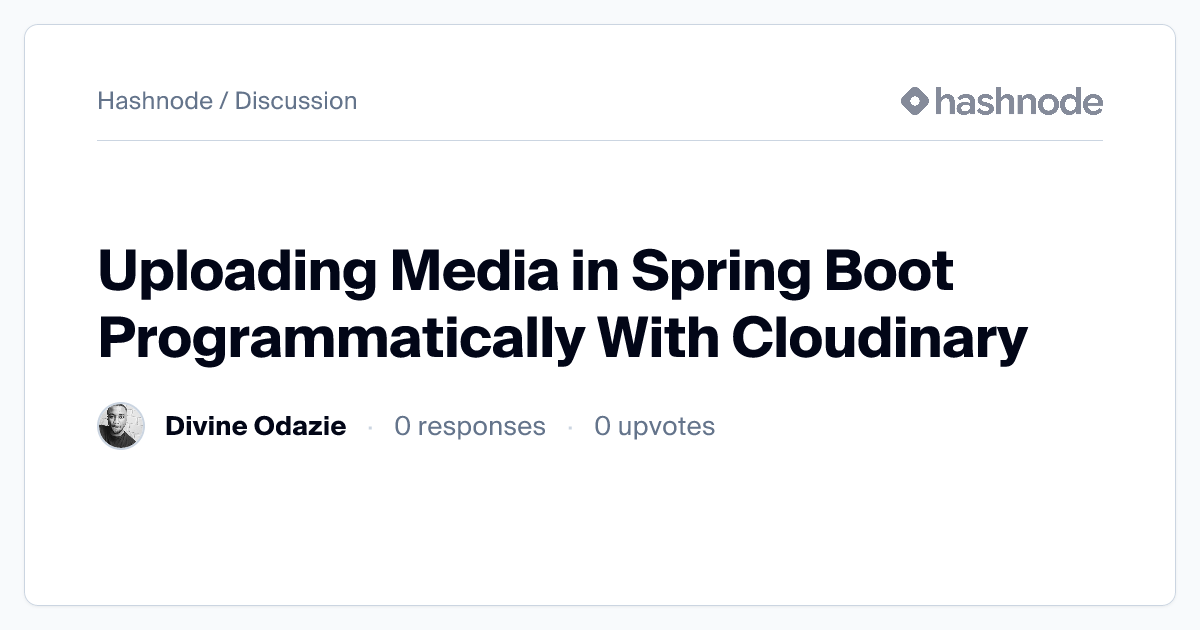This screenshot has height=630, width=1200.
Task: Click the slash between Hashnode and Discussion
Action: click(224, 101)
